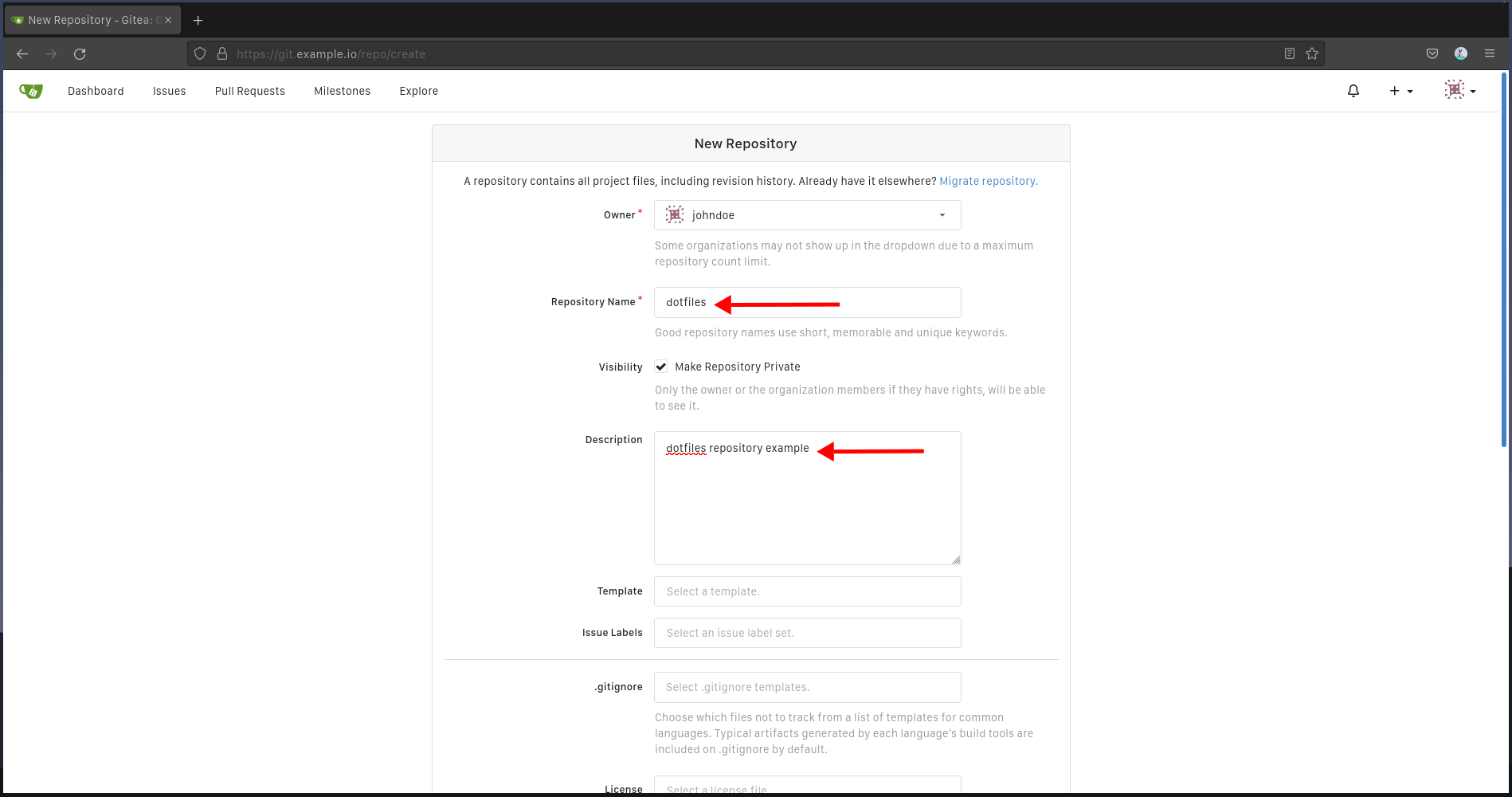Open the .gitignore templates selector

click(x=807, y=688)
